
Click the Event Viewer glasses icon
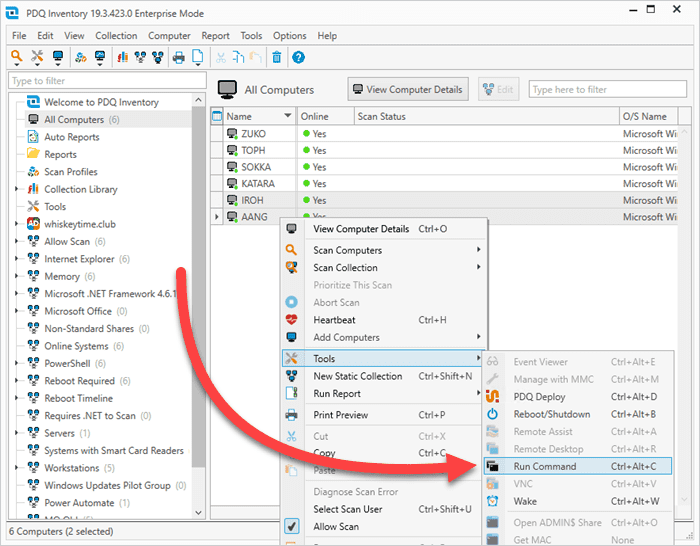point(492,362)
